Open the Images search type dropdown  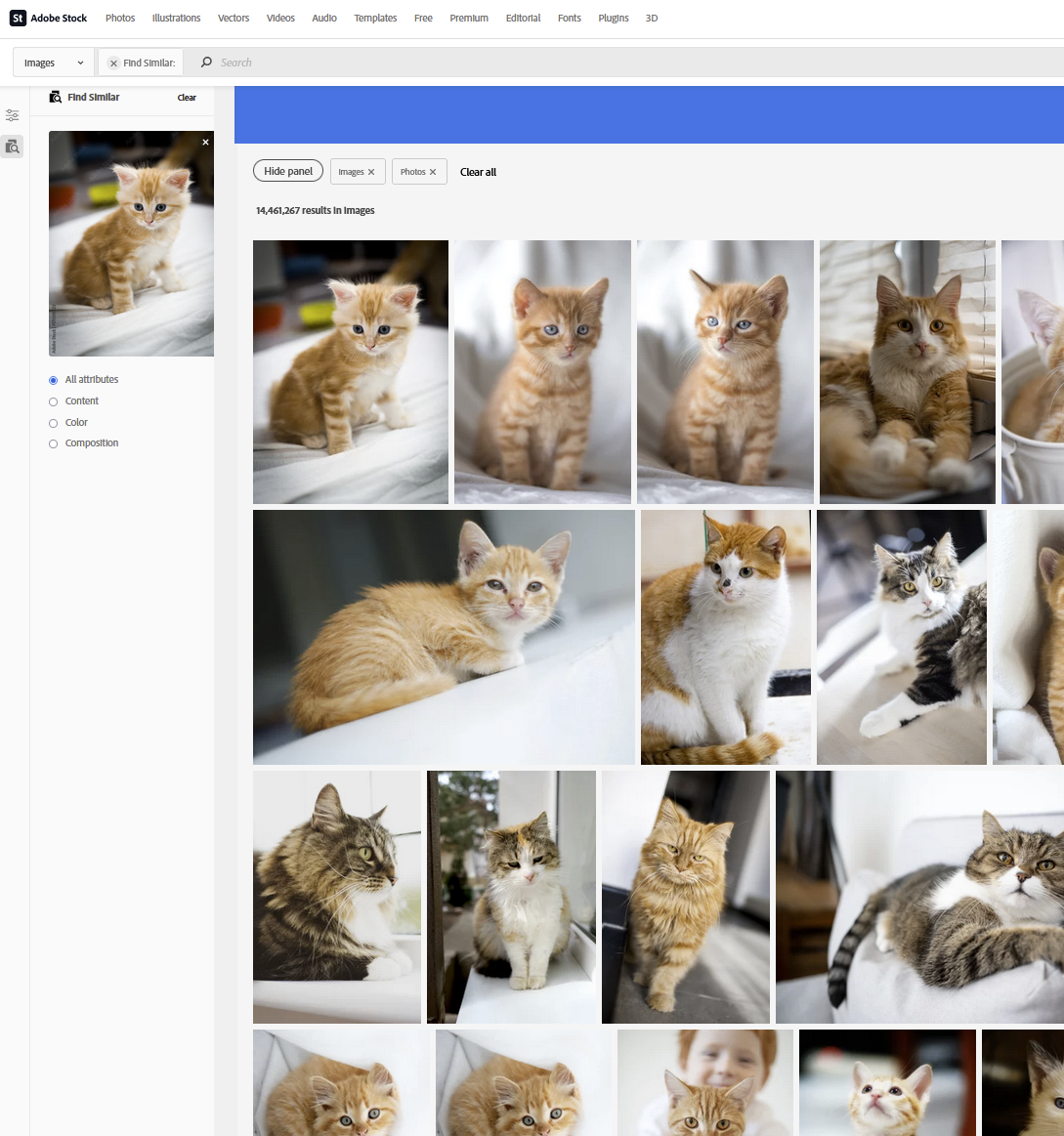click(x=53, y=62)
